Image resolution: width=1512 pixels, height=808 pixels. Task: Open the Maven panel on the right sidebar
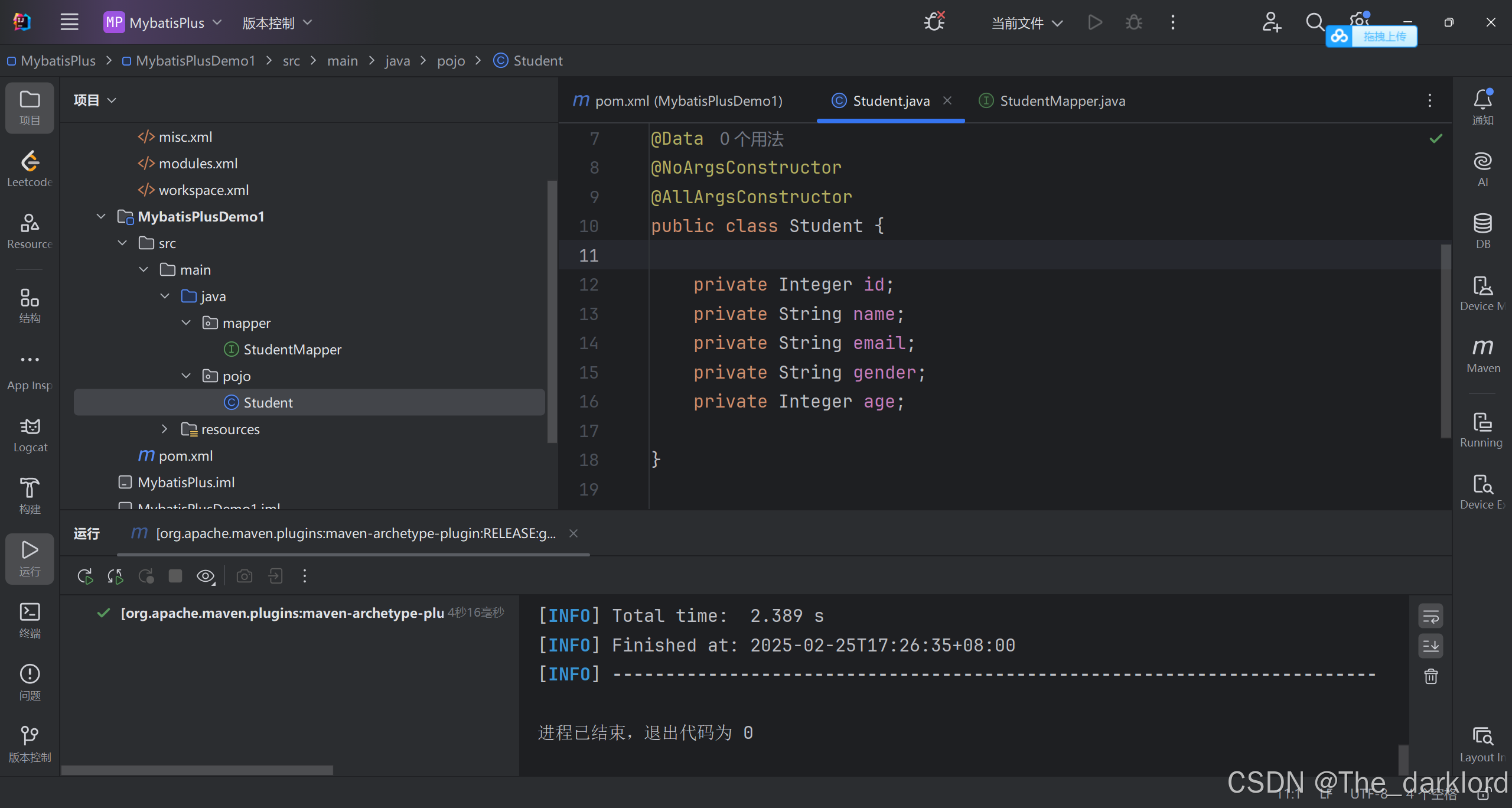(x=1482, y=354)
